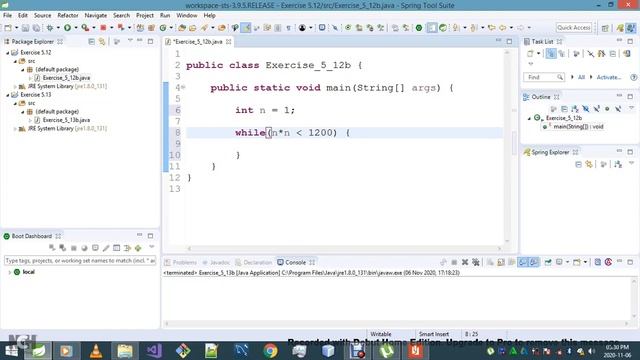Open Google Chrome from the taskbar

(270, 351)
